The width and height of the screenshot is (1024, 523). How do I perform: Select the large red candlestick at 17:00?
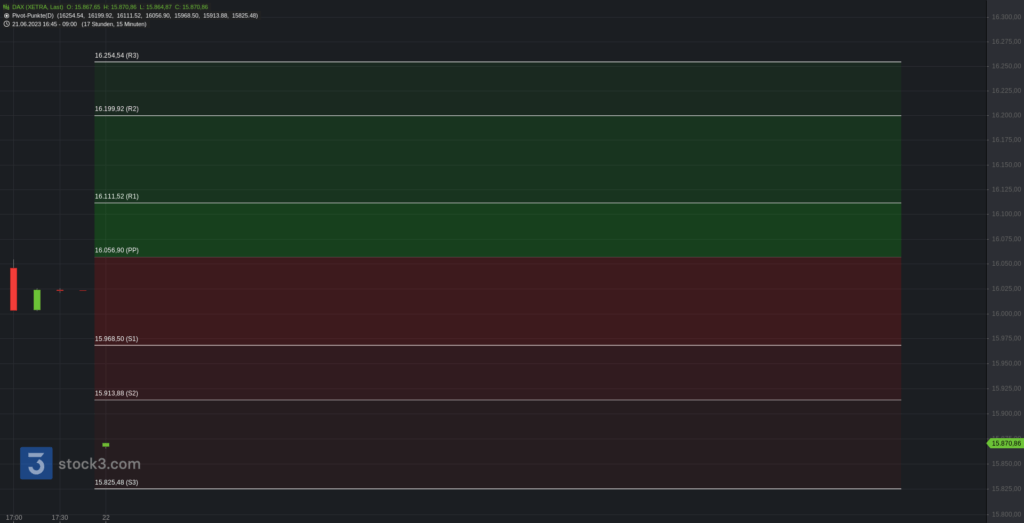point(14,289)
